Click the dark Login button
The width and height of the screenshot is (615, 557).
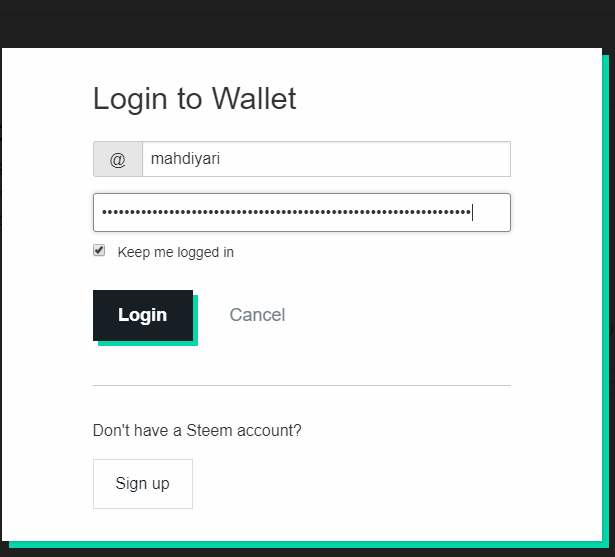[143, 315]
